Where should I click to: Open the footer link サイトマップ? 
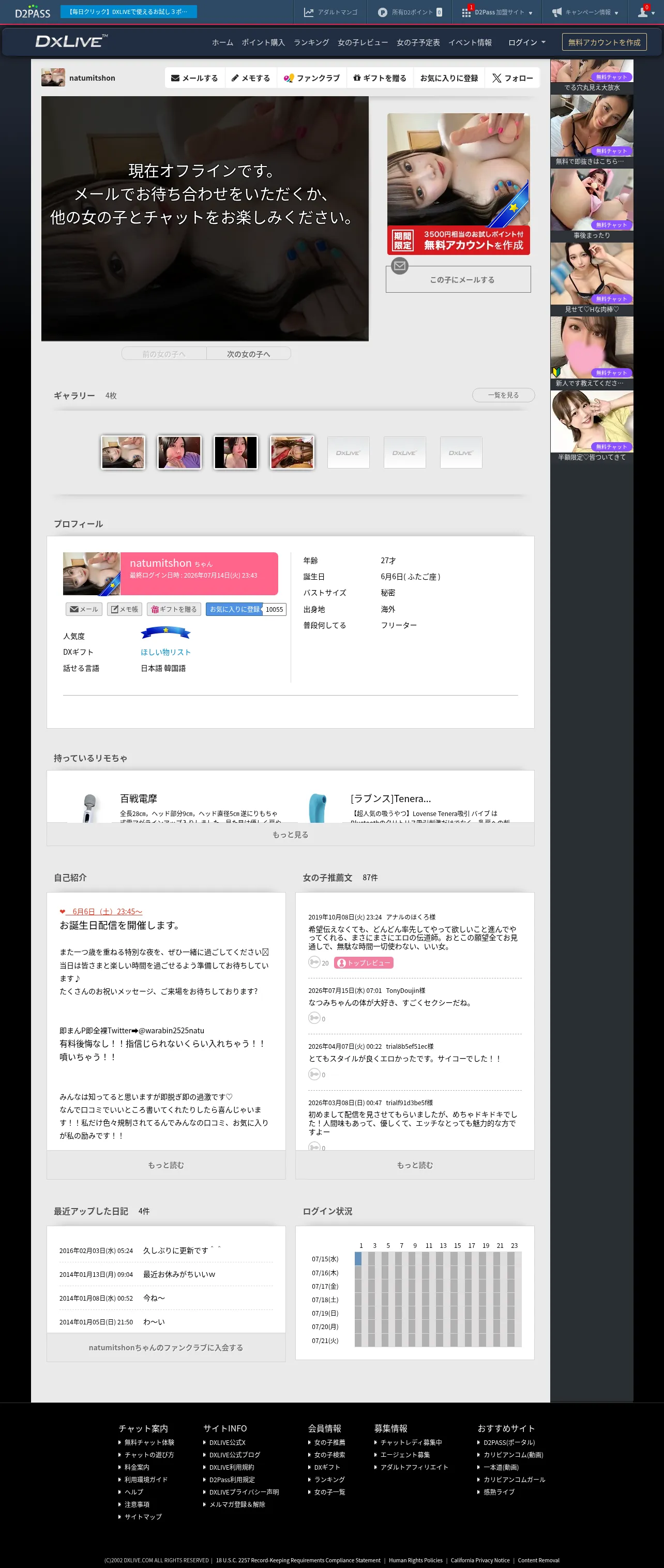pyautogui.click(x=143, y=1516)
